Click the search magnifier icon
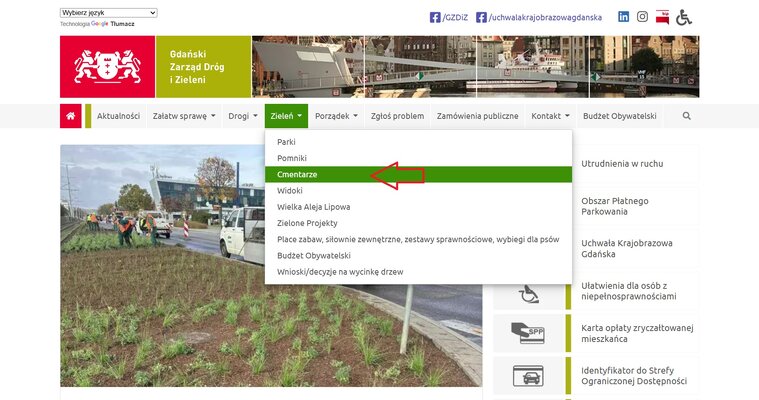759x400 pixels. coord(686,116)
